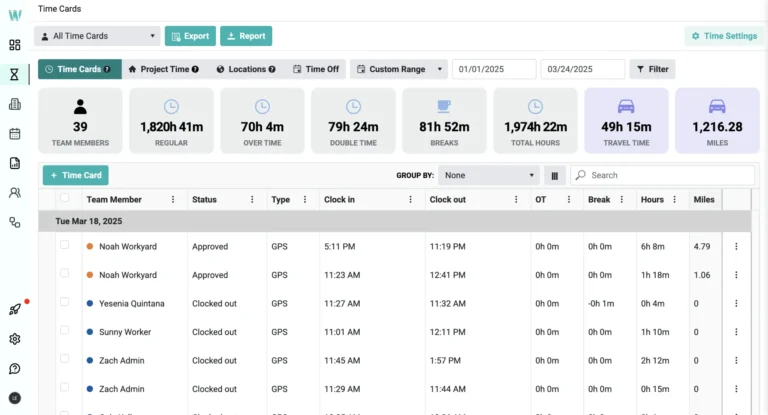Open the Custom Range date dropdown
768x415 pixels.
pyautogui.click(x=399, y=69)
